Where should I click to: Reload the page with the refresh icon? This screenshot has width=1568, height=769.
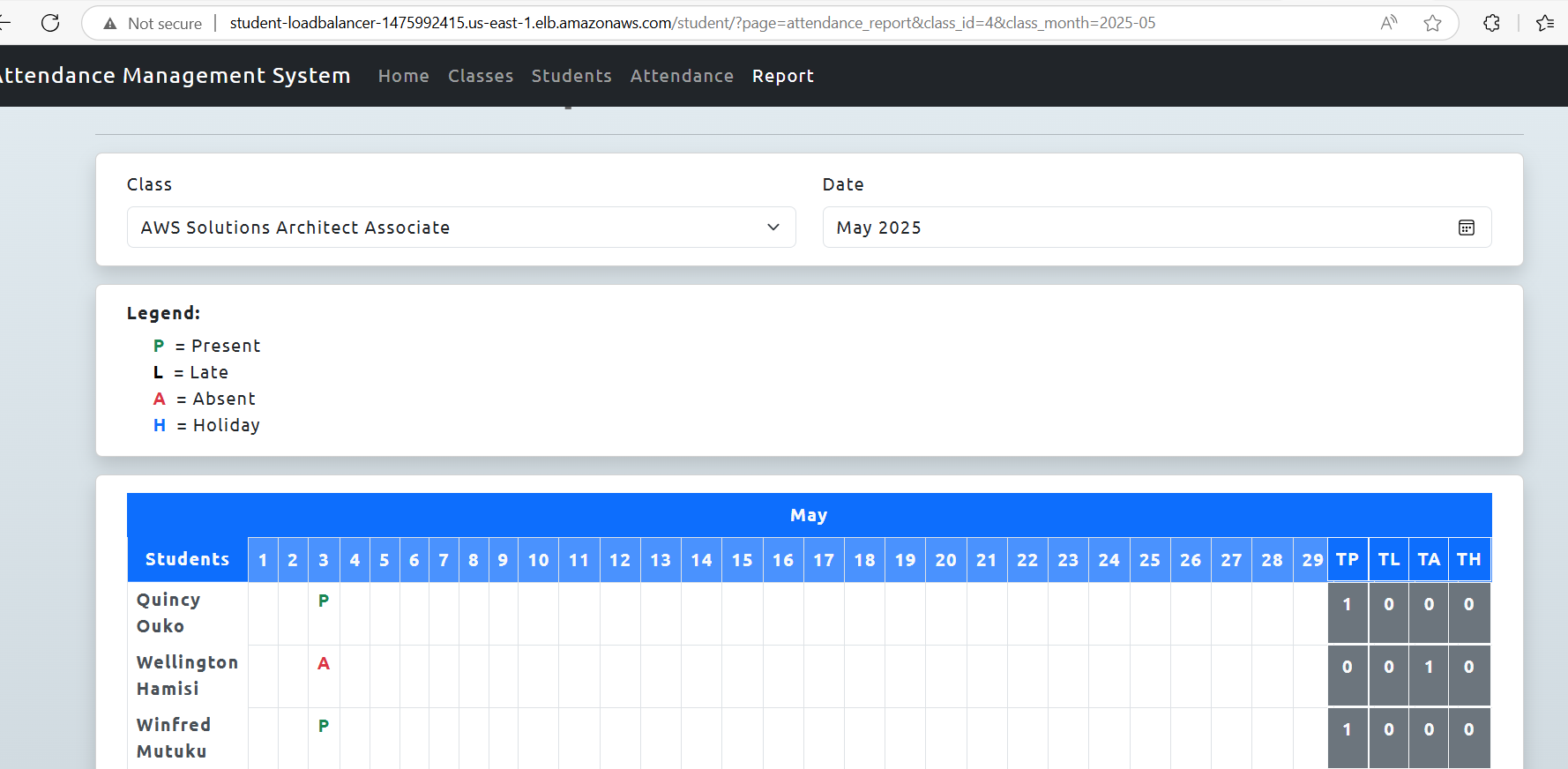click(50, 23)
